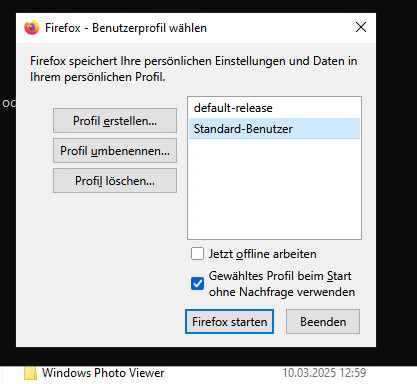
Task: Enable the Jetzt offline arbeiten checkbox
Action: coord(197,254)
